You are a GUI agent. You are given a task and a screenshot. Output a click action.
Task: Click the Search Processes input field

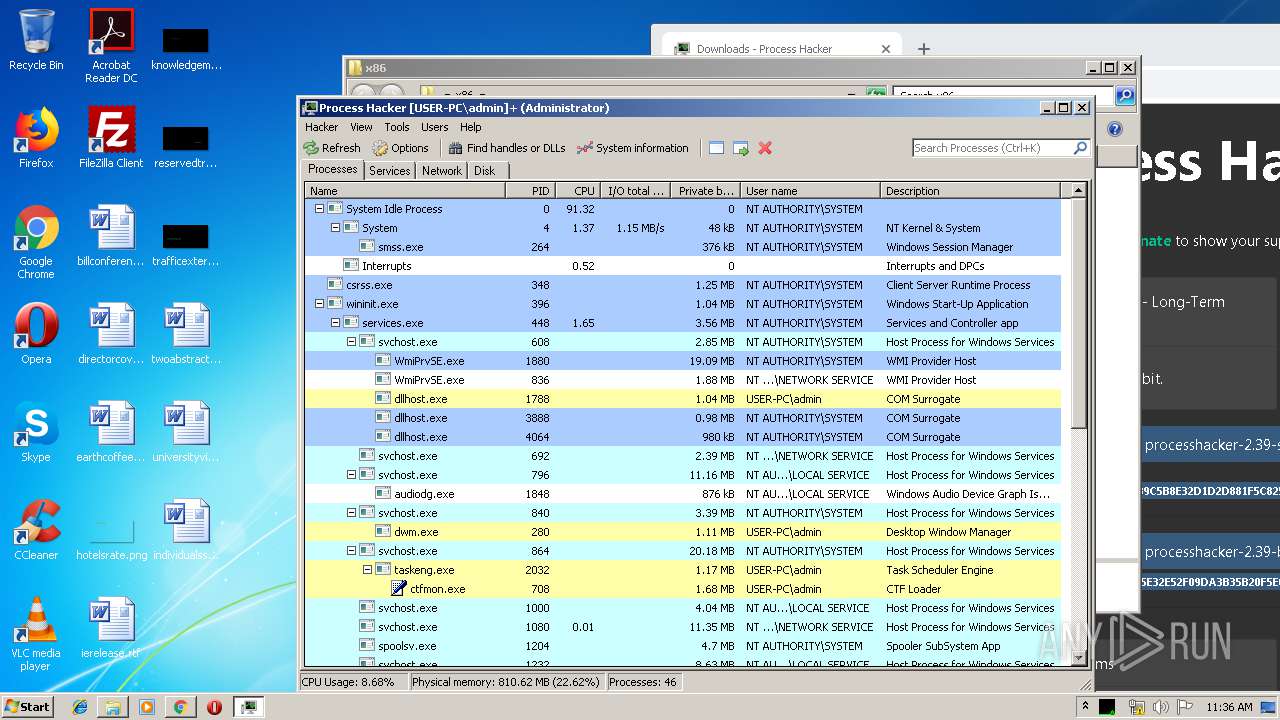991,148
